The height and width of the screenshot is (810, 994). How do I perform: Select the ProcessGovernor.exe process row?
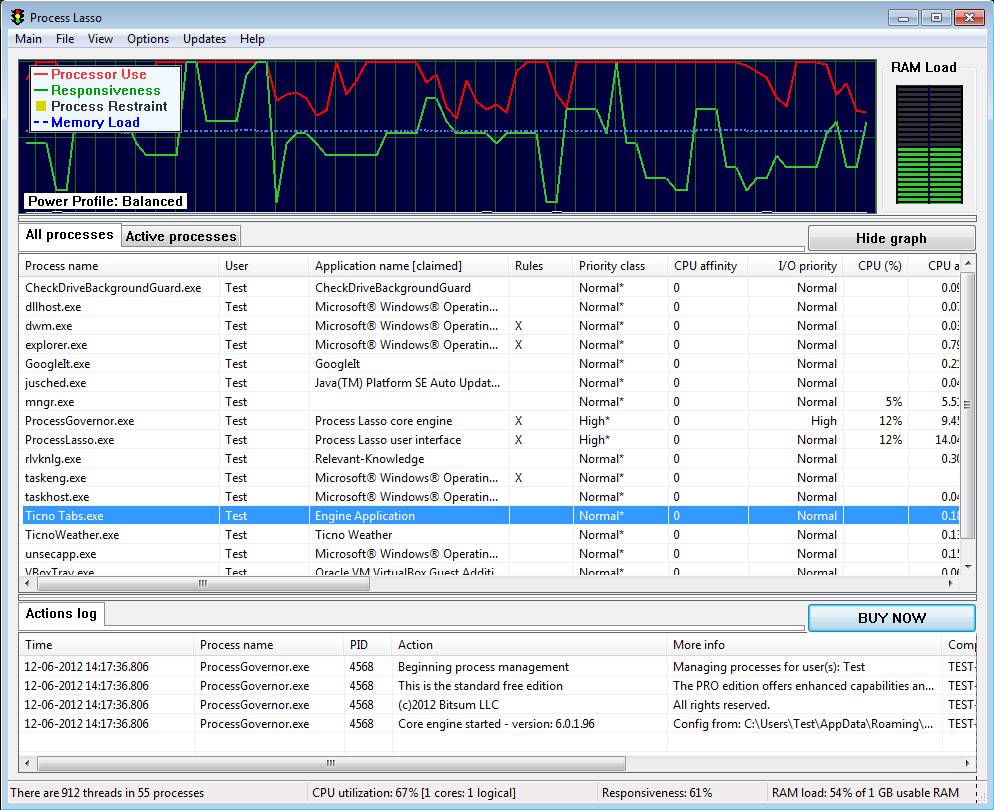click(79, 421)
